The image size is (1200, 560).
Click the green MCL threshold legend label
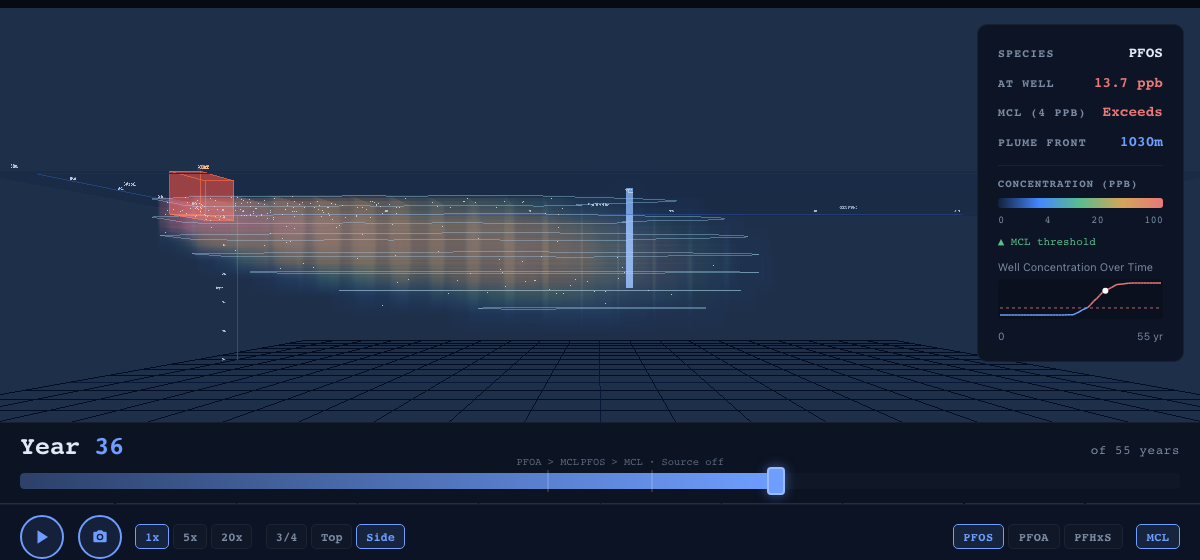click(1047, 242)
